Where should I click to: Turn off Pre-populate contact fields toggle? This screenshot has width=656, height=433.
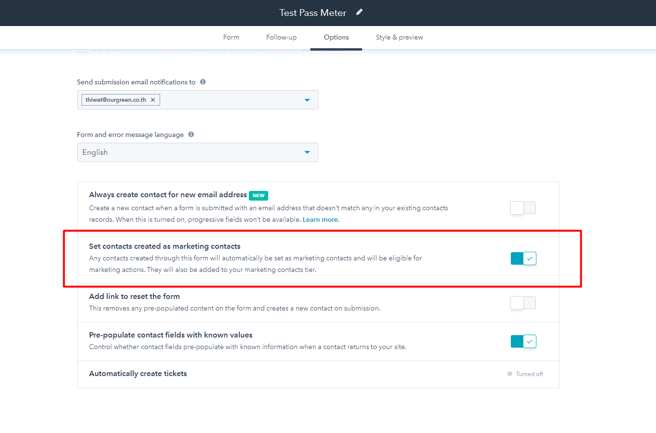(x=523, y=341)
